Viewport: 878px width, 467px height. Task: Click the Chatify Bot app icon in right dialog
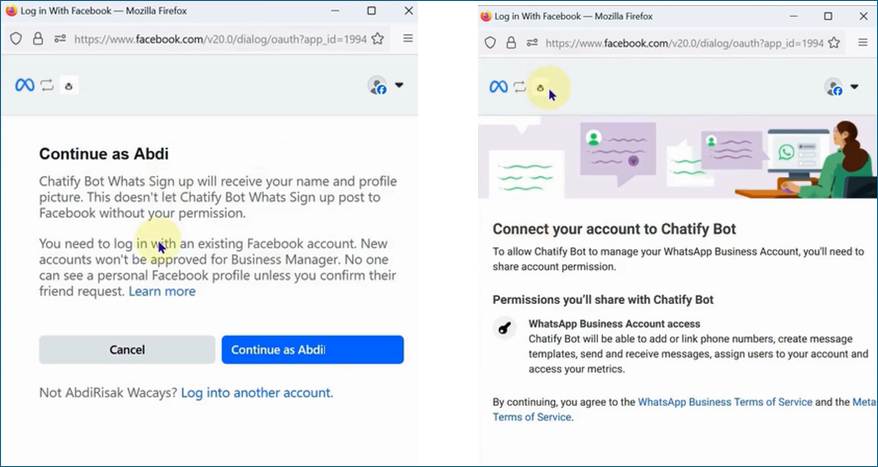coord(541,87)
